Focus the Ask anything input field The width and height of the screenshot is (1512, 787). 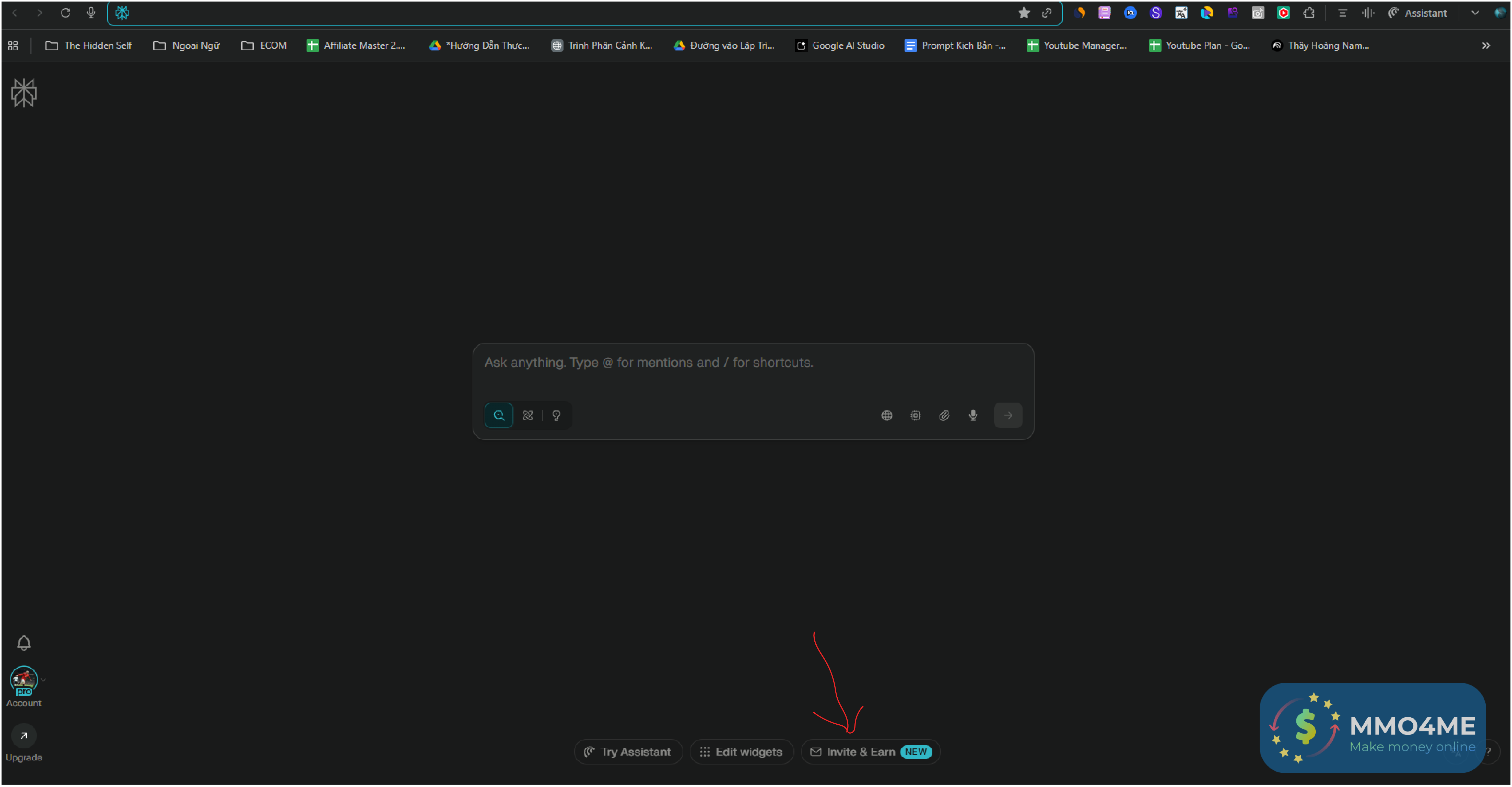[753, 363]
